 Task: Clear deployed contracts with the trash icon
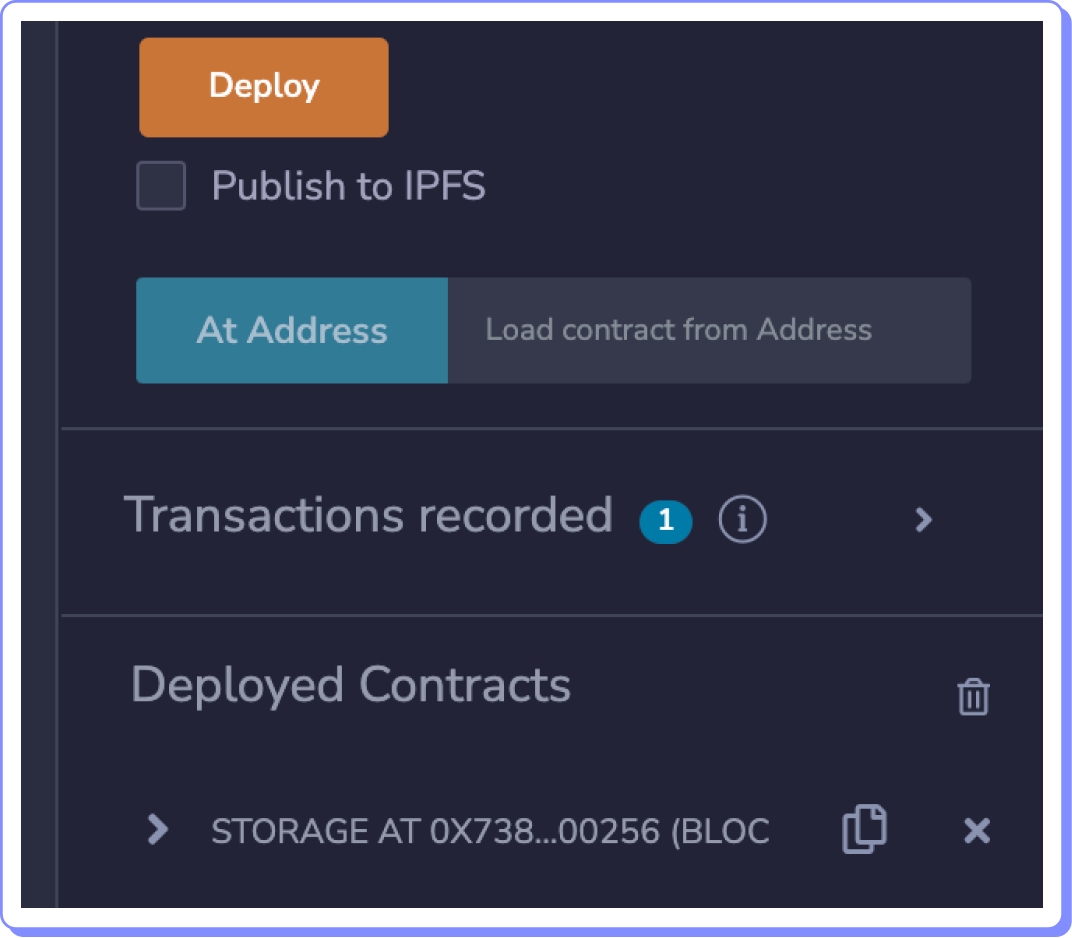tap(973, 696)
